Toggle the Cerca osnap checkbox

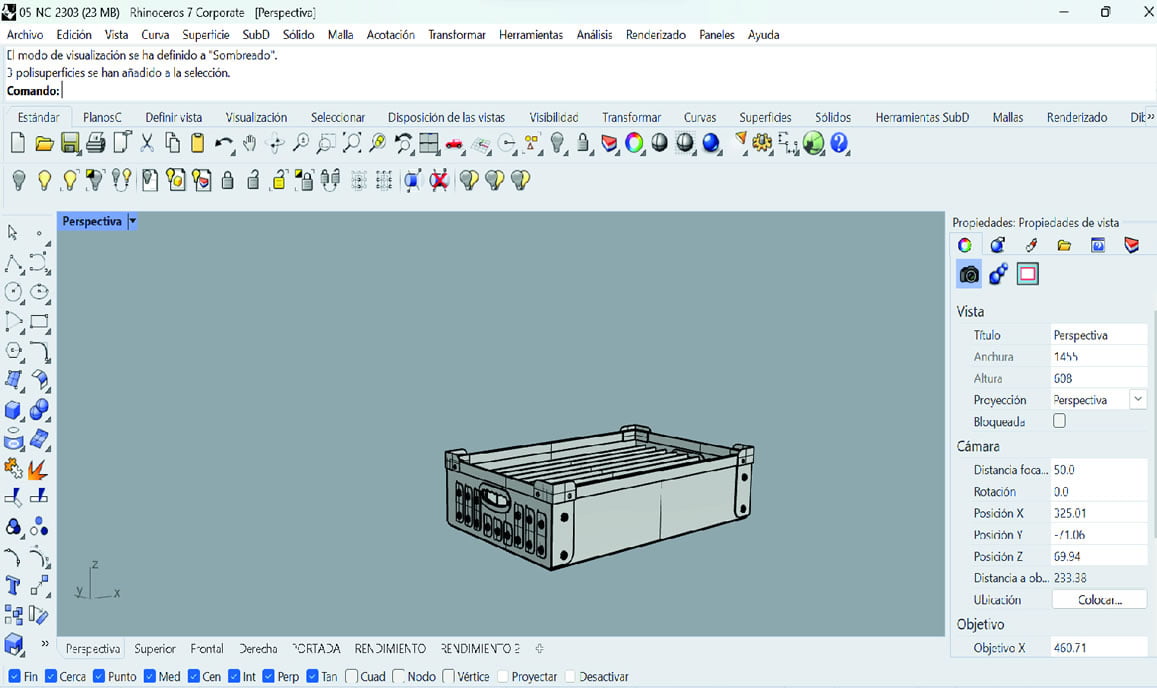[x=51, y=676]
